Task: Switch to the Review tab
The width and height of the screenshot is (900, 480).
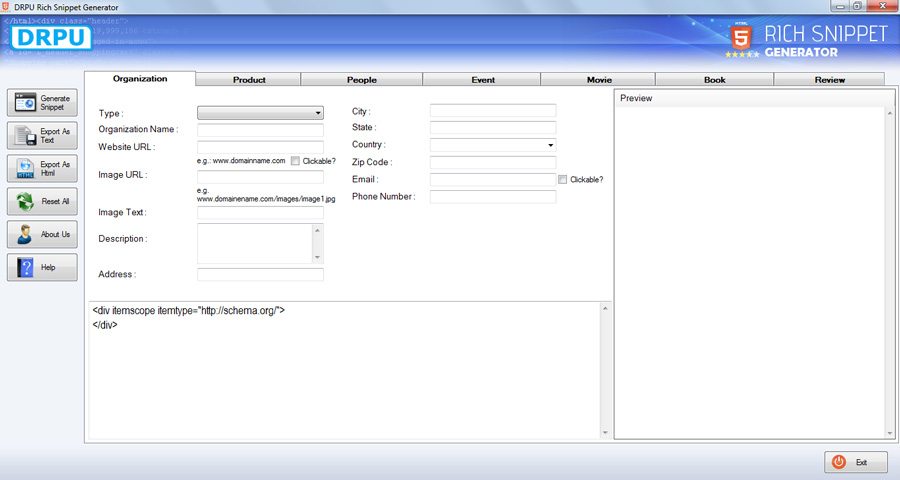Action: click(x=829, y=80)
